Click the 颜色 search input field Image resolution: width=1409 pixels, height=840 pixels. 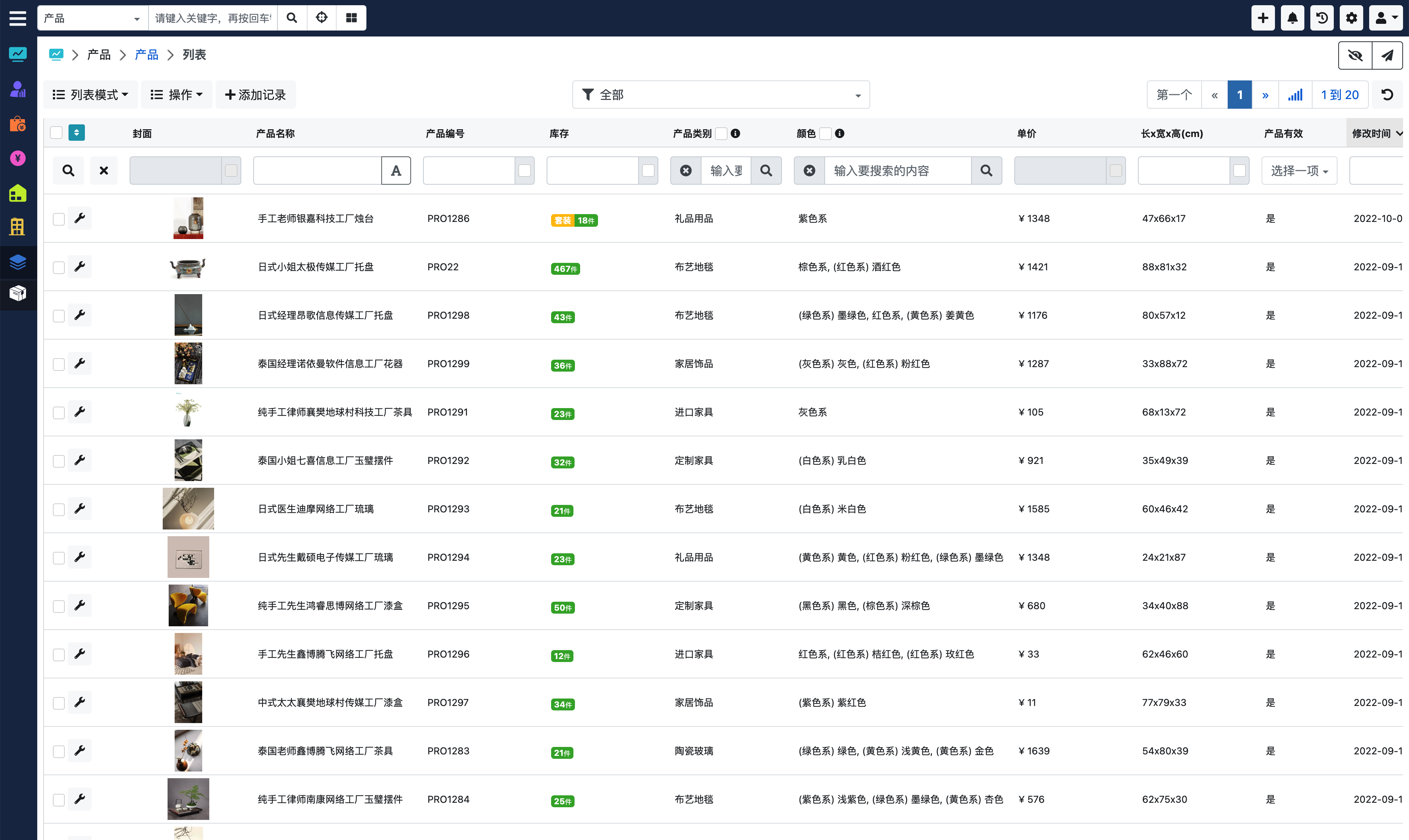click(898, 171)
